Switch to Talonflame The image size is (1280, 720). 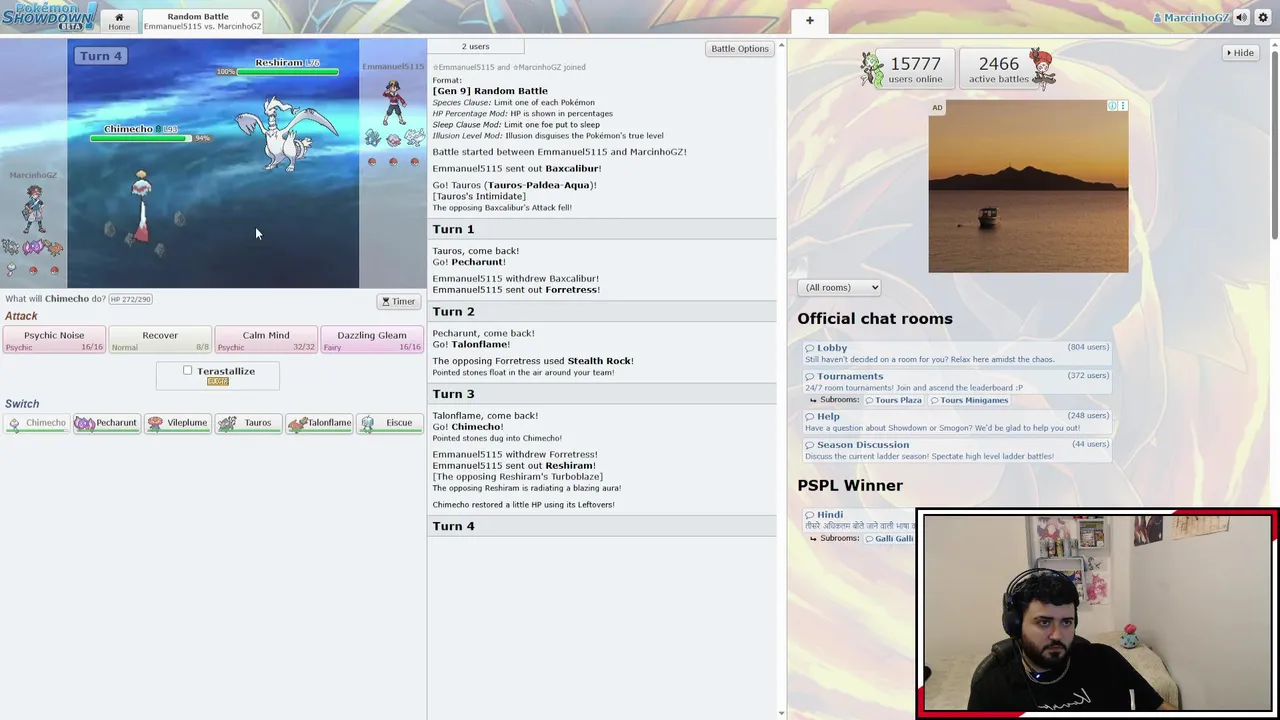coord(319,423)
